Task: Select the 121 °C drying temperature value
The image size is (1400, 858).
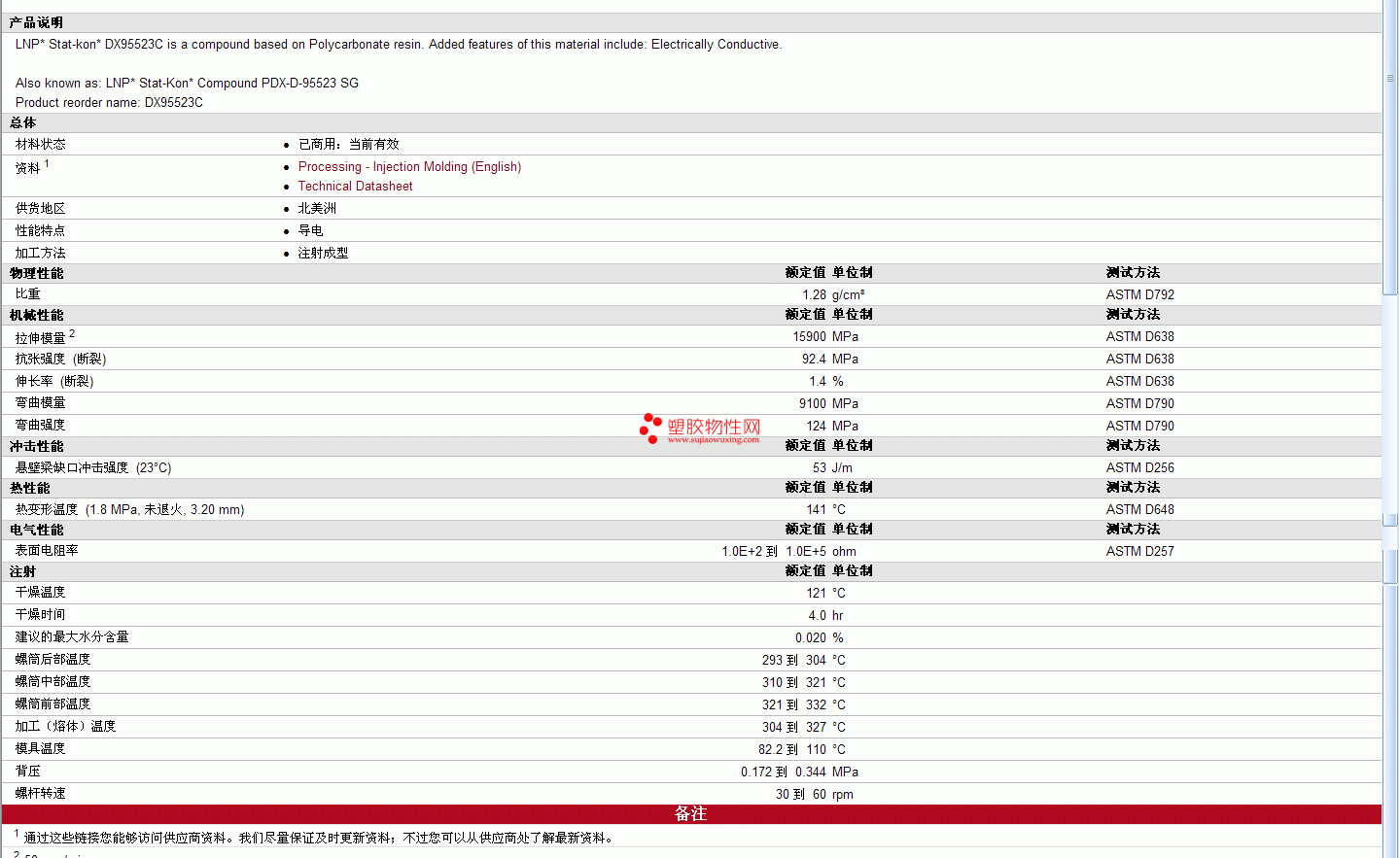Action: [x=825, y=594]
